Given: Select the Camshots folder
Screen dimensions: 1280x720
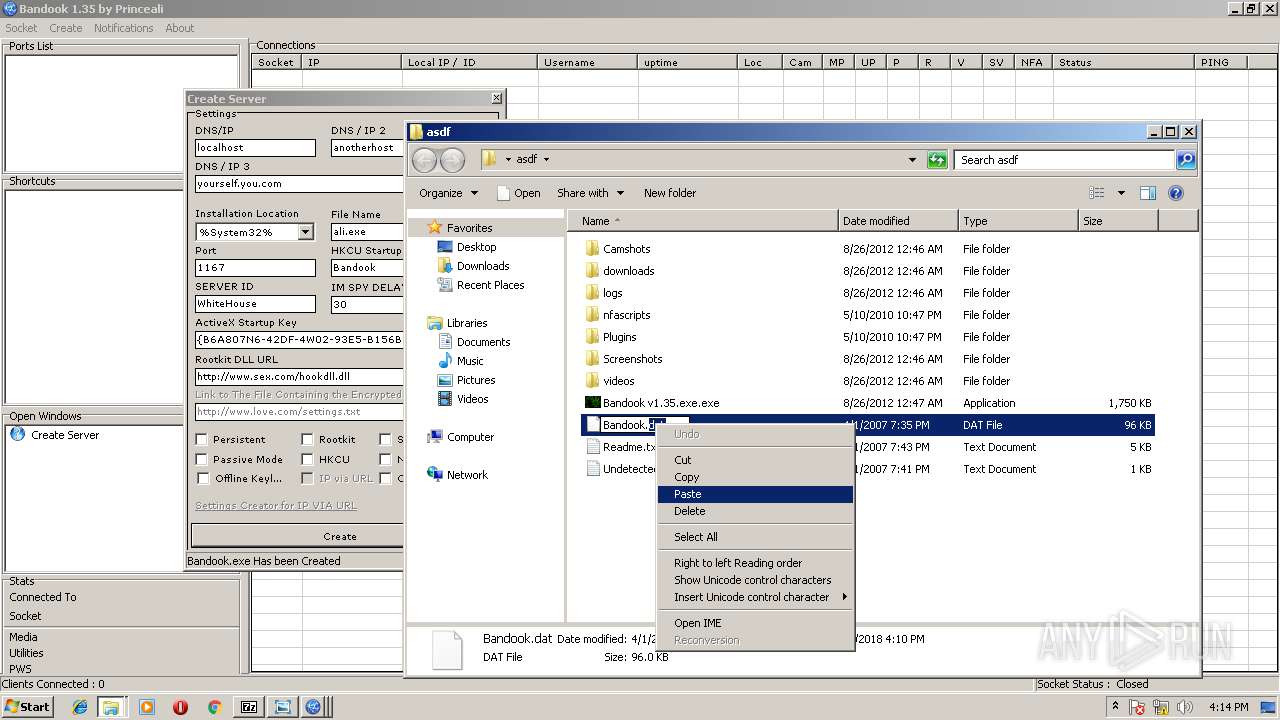Looking at the screenshot, I should coord(626,249).
